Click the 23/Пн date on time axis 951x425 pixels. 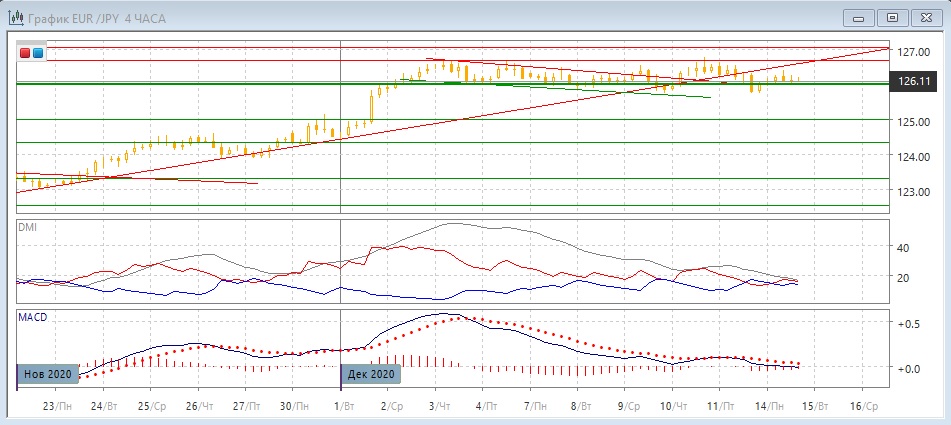pyautogui.click(x=58, y=407)
